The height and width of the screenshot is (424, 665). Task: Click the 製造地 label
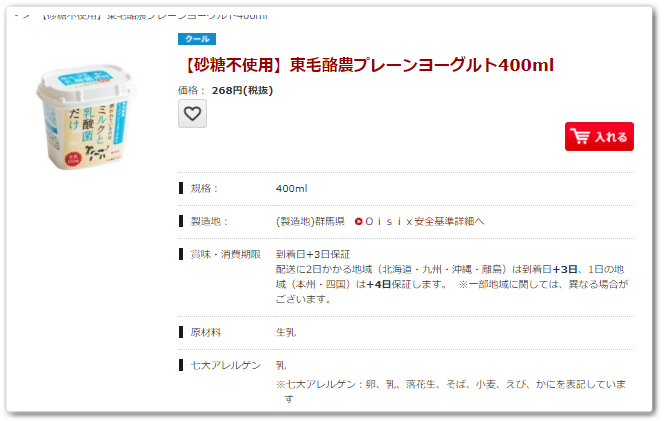[209, 221]
